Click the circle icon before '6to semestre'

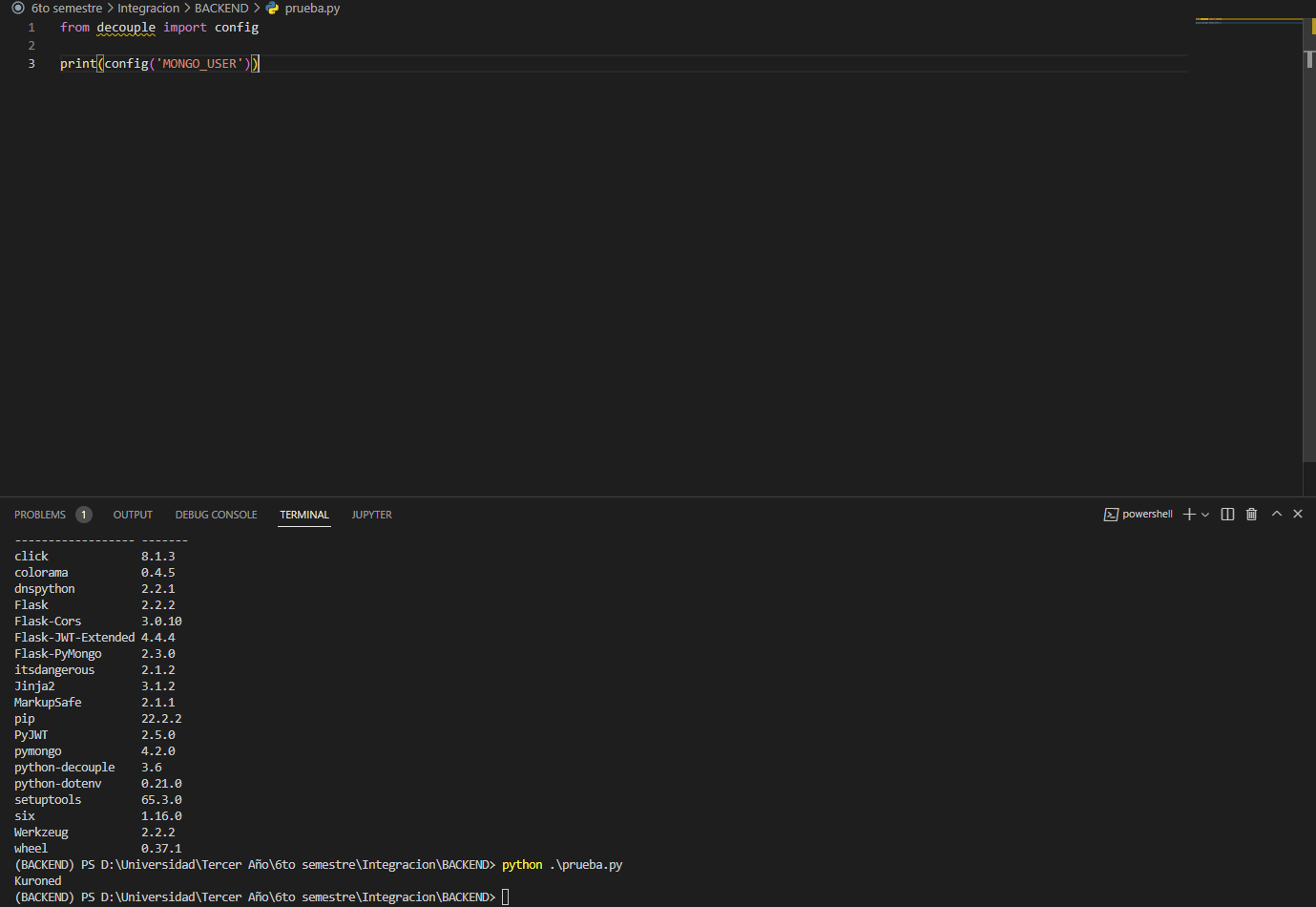[x=17, y=8]
